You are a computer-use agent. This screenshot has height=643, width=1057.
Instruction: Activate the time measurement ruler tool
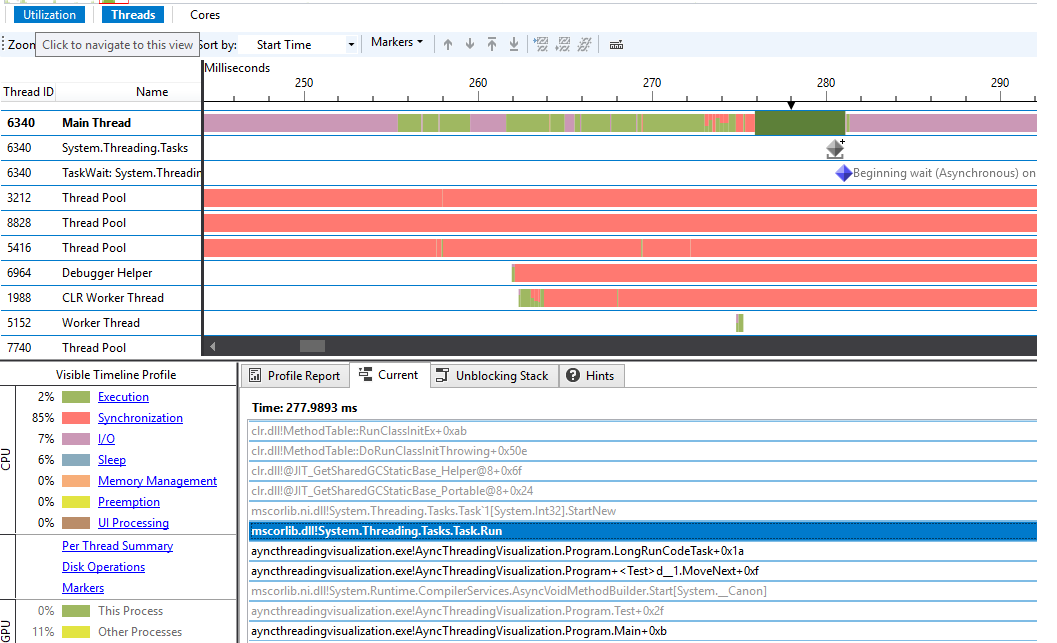click(x=615, y=44)
